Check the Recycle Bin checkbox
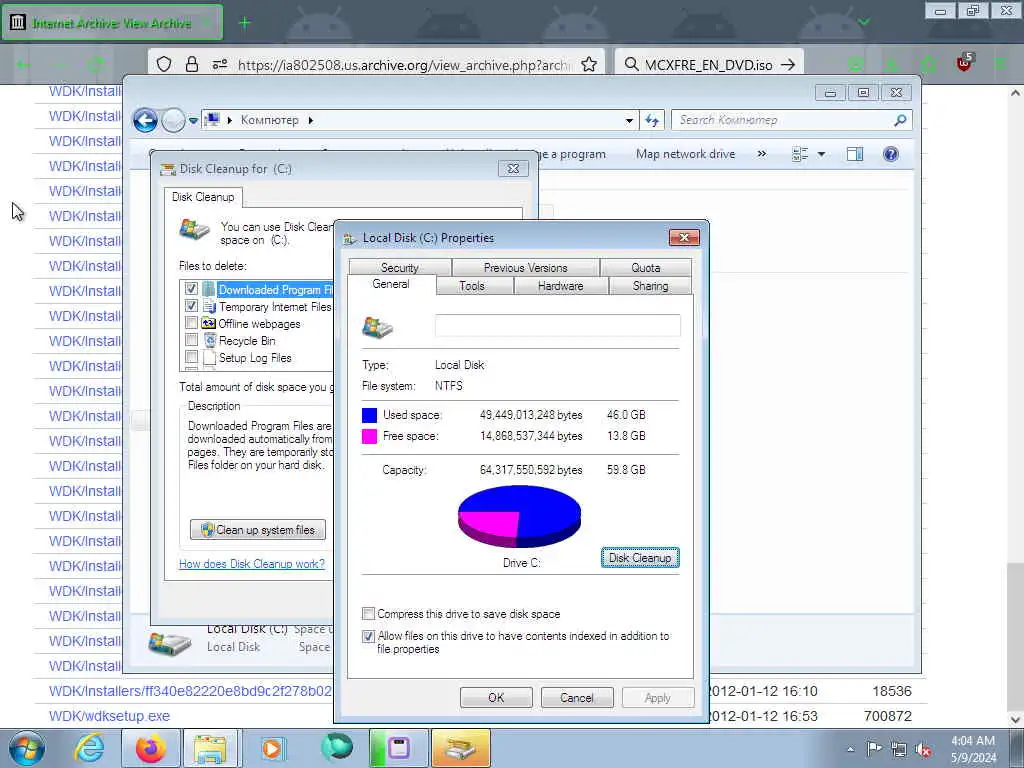Image resolution: width=1024 pixels, height=768 pixels. point(191,340)
